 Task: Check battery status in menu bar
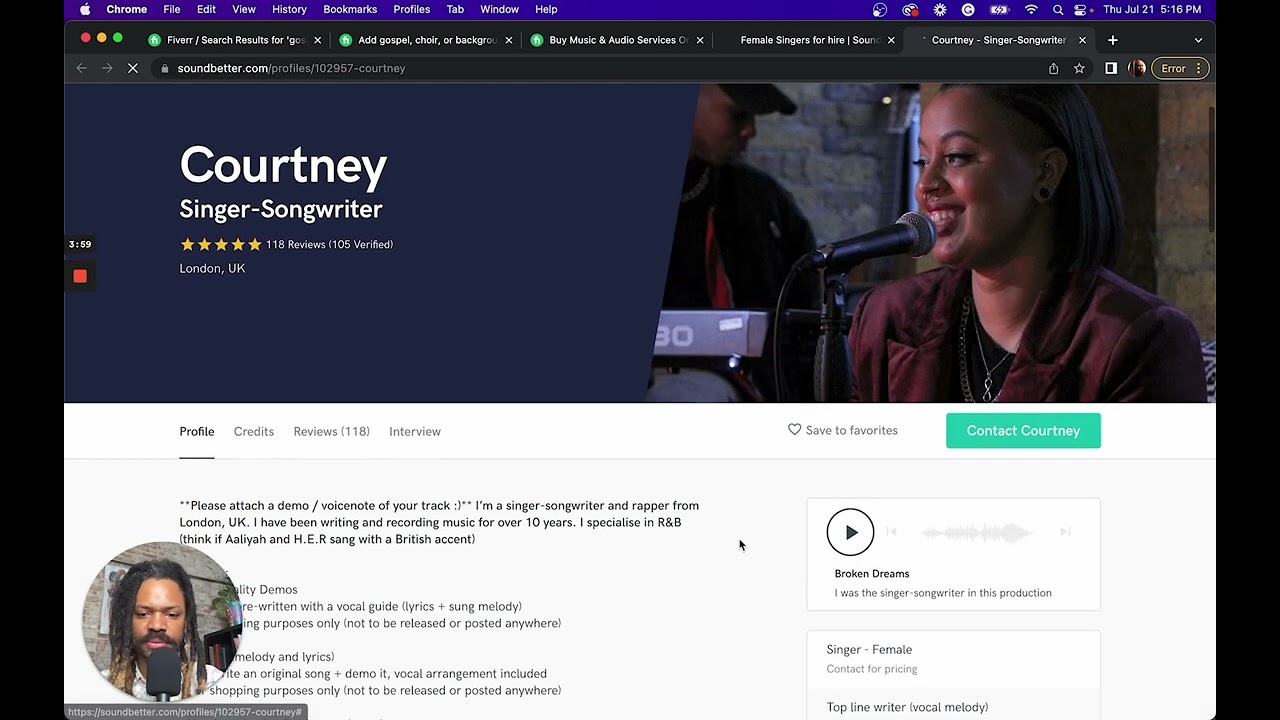999,9
